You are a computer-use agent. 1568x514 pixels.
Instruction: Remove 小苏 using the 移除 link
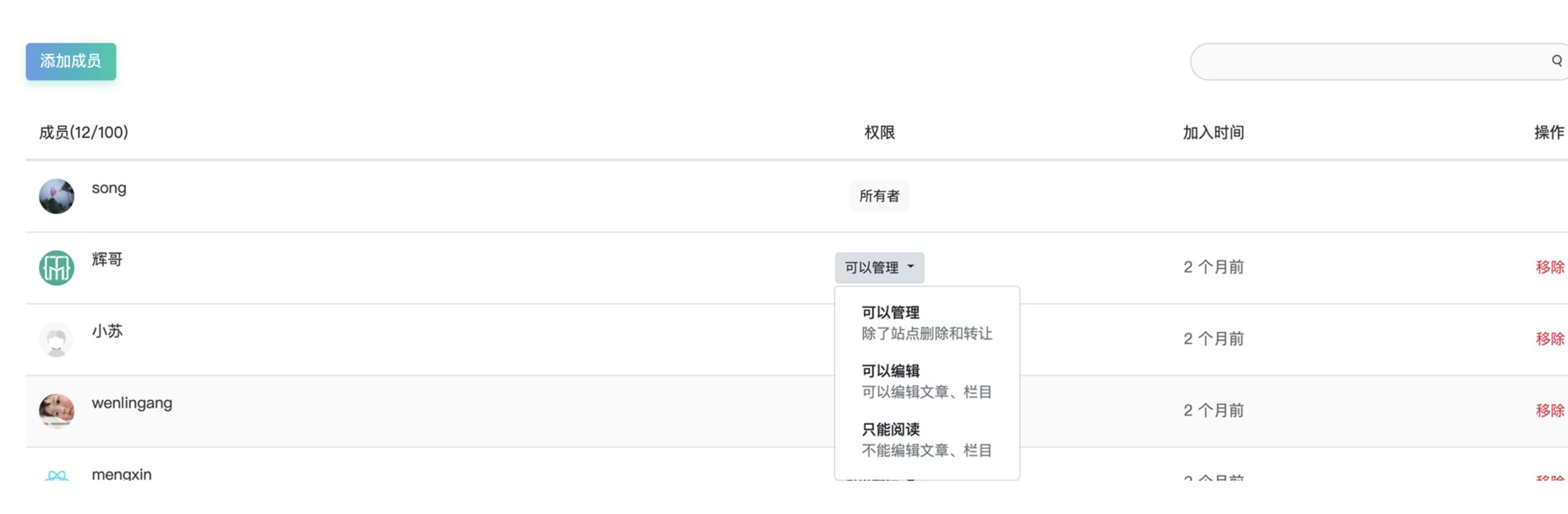(x=1549, y=339)
